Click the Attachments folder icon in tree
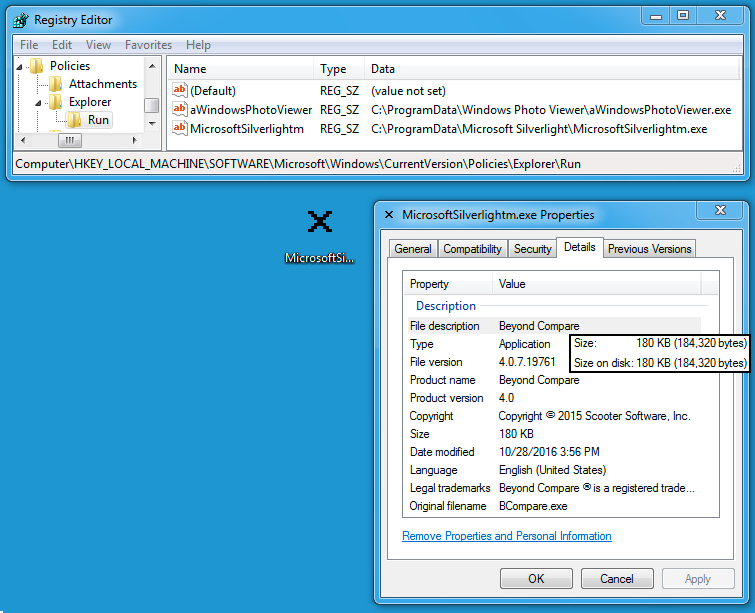755x613 pixels. point(55,84)
